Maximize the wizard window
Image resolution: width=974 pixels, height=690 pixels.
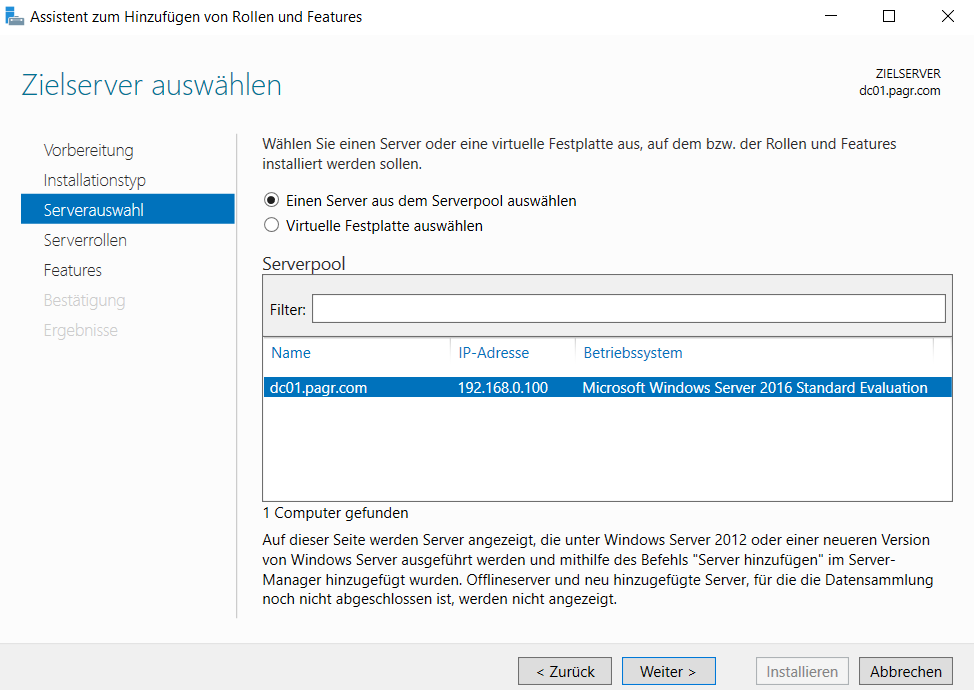pos(889,16)
